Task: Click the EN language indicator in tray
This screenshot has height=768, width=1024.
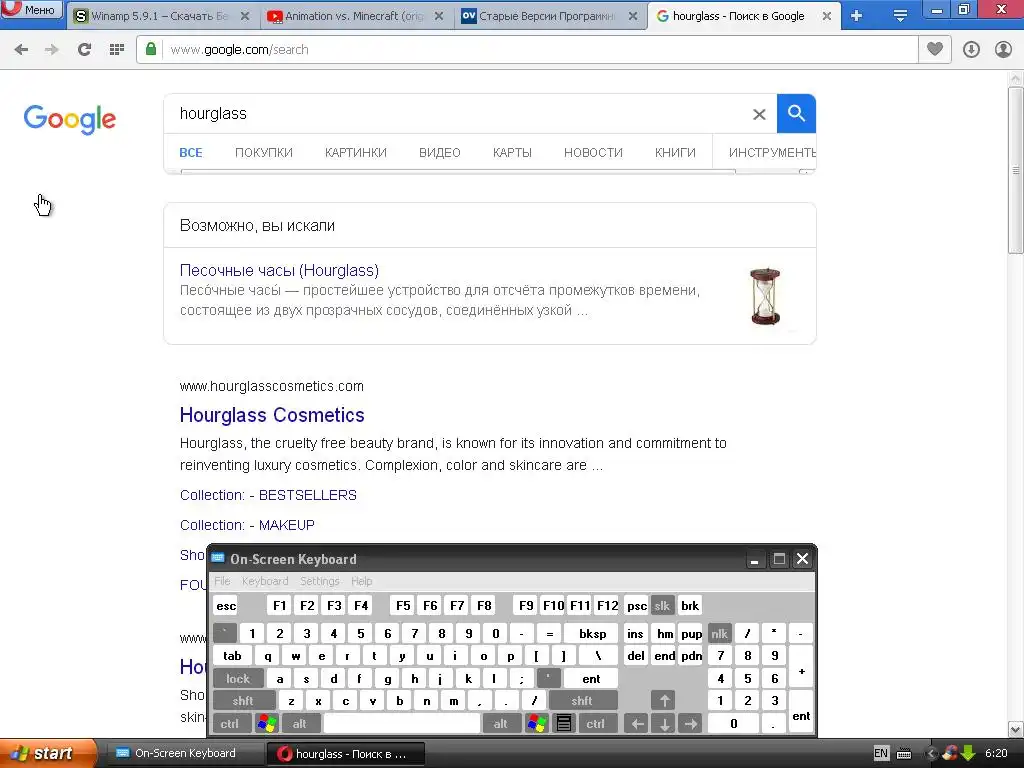Action: tap(880, 754)
